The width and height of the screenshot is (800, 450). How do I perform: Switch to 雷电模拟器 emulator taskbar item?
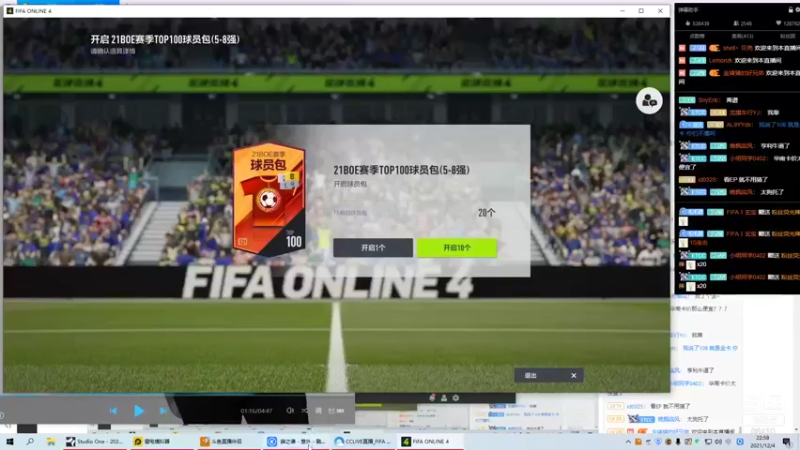[x=162, y=442]
